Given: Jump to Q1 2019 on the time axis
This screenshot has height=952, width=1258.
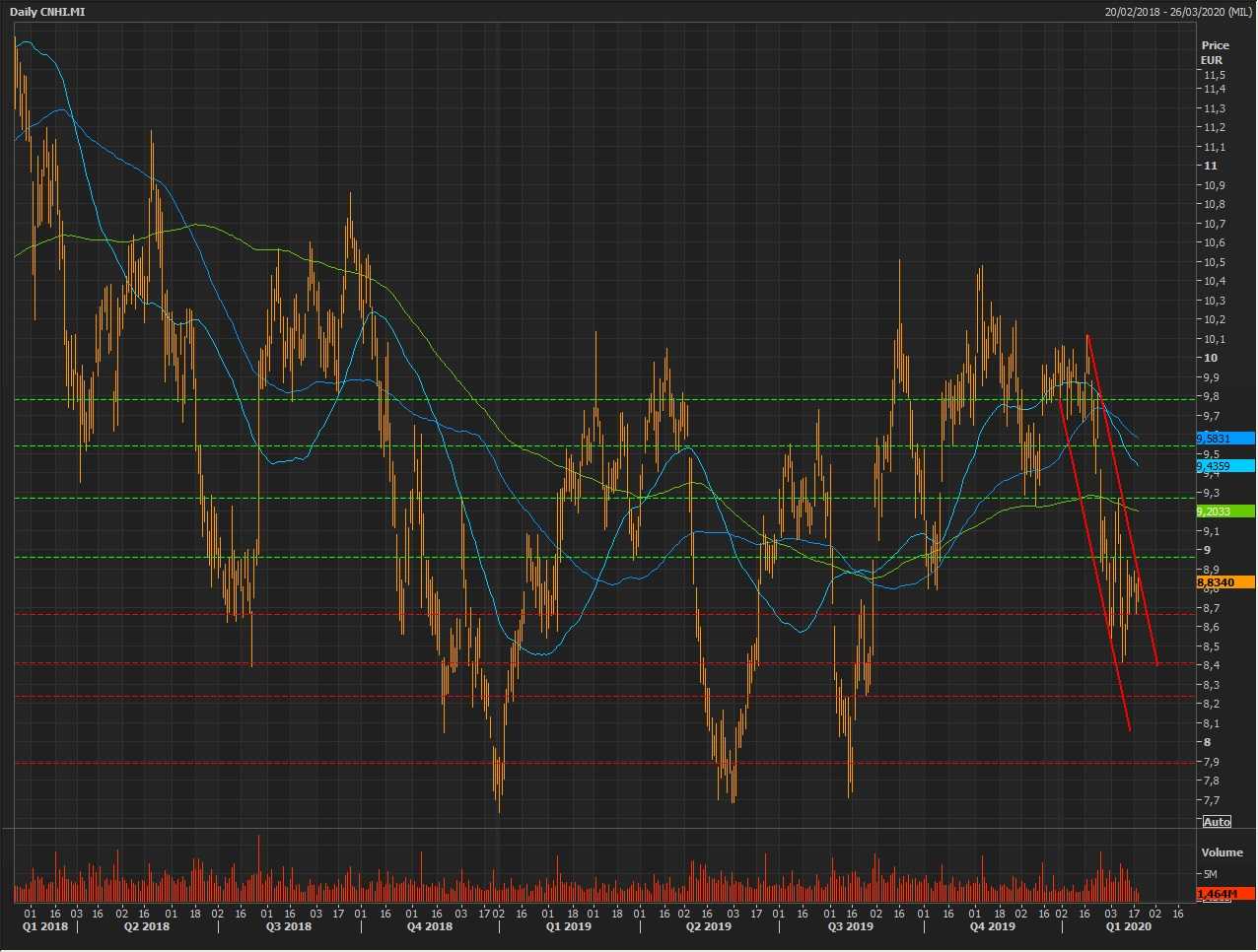Looking at the screenshot, I should [569, 926].
